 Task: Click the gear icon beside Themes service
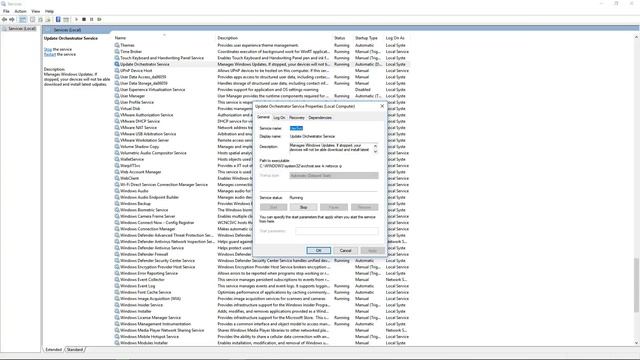click(x=117, y=45)
